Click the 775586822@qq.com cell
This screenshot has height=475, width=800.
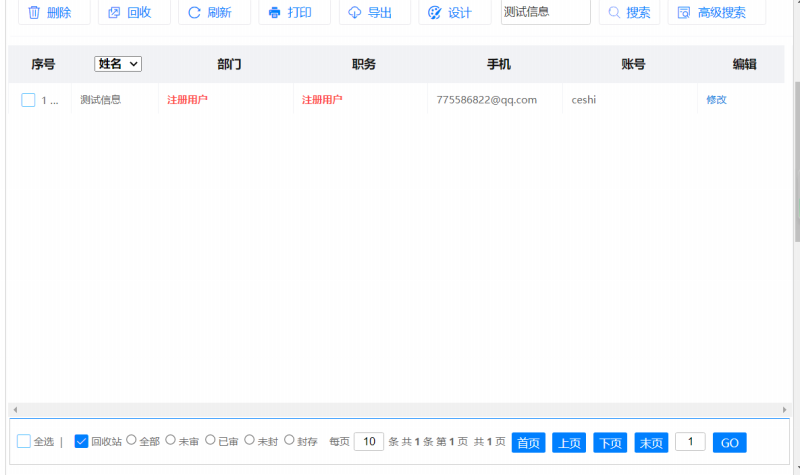coord(487,100)
